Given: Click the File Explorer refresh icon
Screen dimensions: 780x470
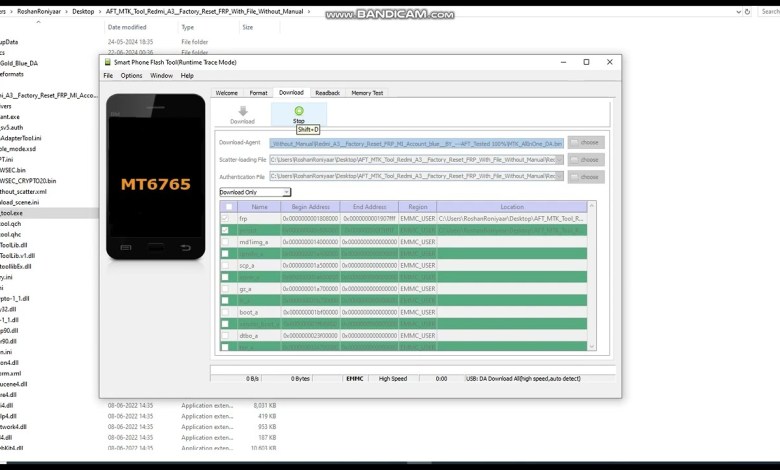Looking at the screenshot, I should pyautogui.click(x=747, y=11).
